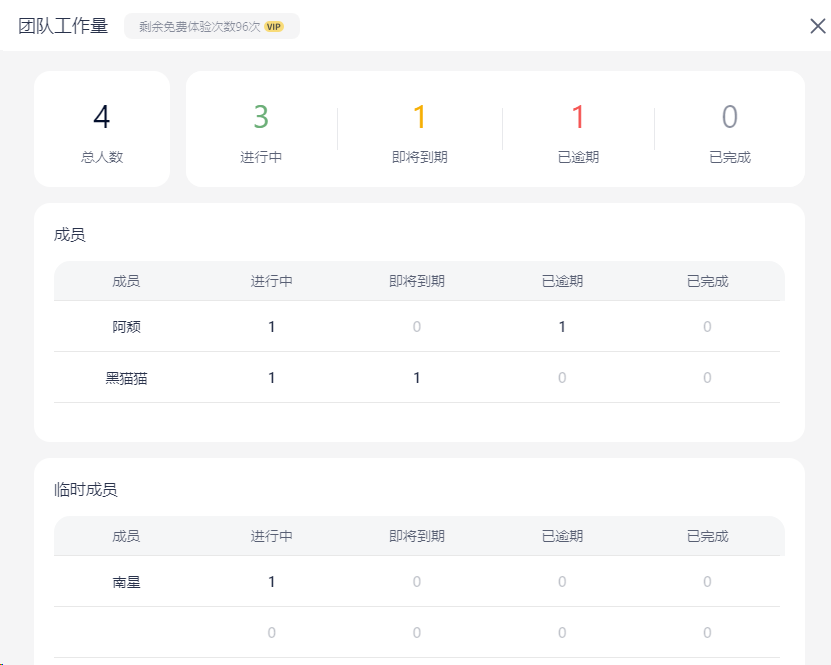Image resolution: width=831 pixels, height=665 pixels.
Task: Click the 剩余免费体验次数96次 pill
Action: click(211, 27)
